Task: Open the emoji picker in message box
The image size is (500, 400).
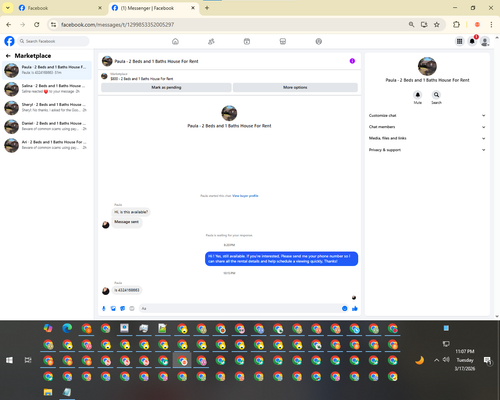Action: click(345, 309)
